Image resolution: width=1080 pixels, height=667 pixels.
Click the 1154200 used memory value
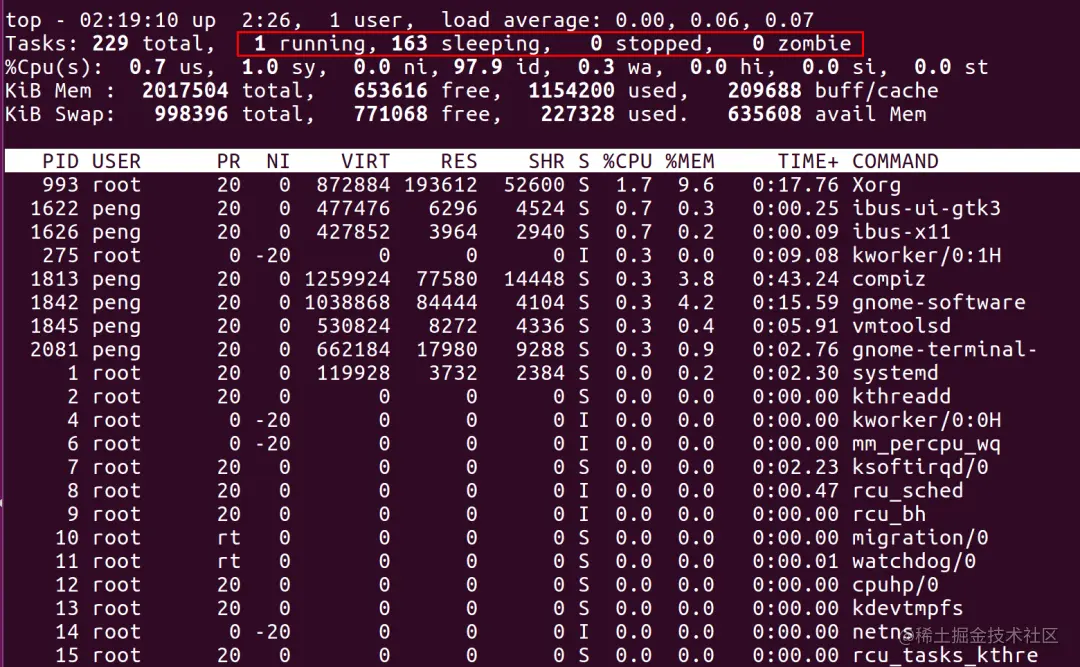click(571, 90)
